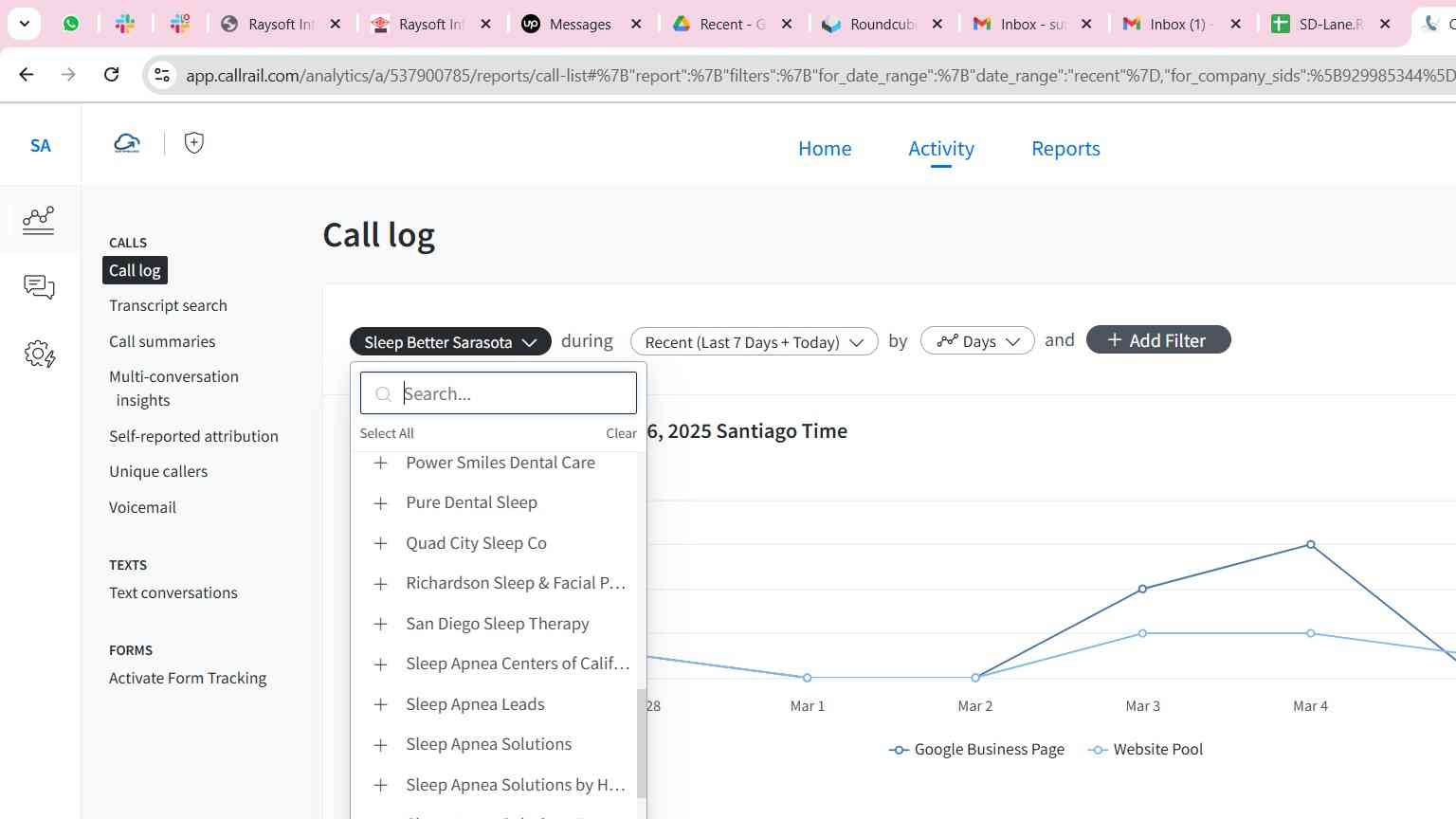Screen dimensions: 1456x819
Task: Click the shield icon in header
Action: click(194, 143)
